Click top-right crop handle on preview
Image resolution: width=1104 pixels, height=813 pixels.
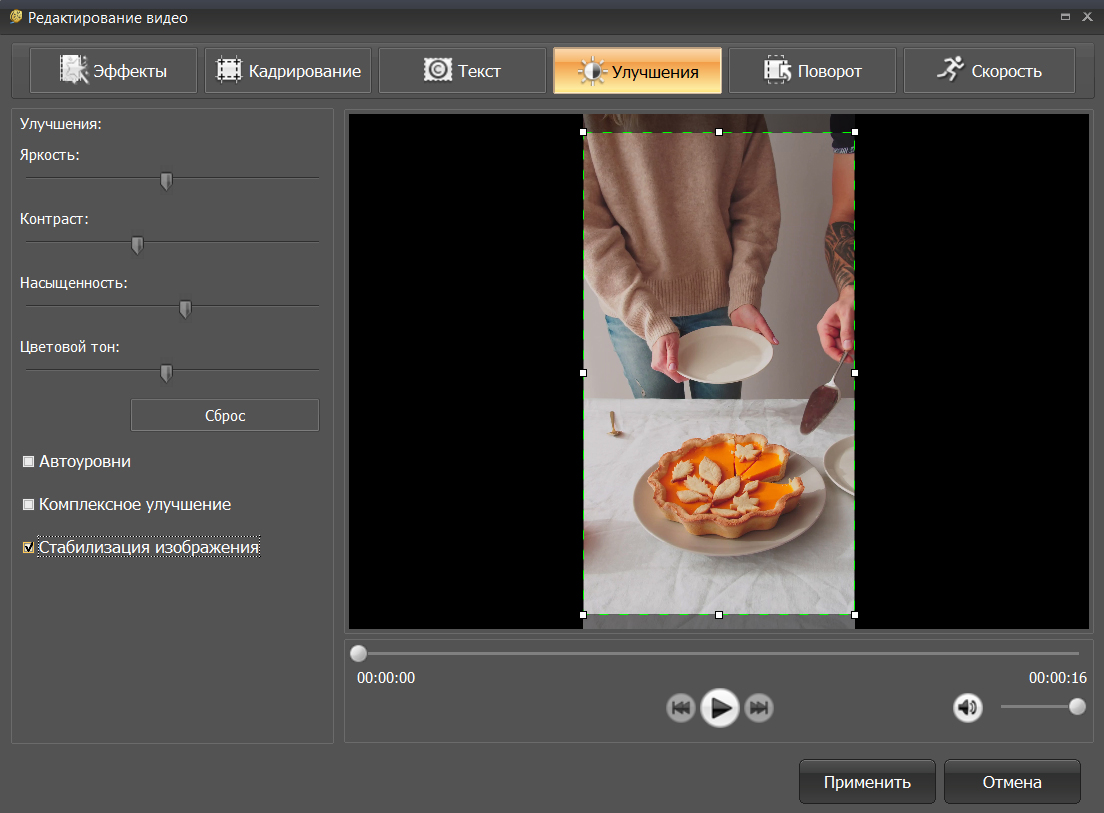pyautogui.click(x=855, y=132)
